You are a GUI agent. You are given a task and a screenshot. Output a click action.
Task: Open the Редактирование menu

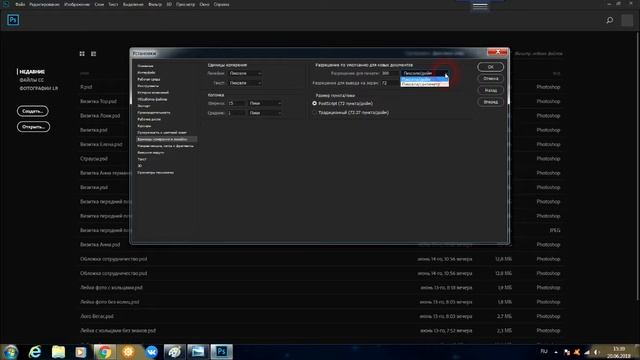click(44, 4)
